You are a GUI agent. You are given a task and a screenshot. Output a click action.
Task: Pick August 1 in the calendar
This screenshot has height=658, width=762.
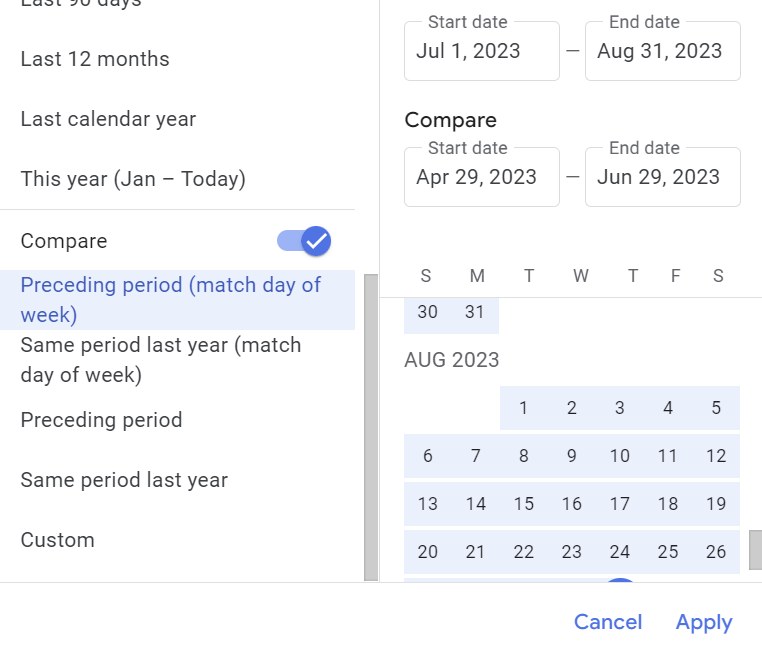(x=524, y=408)
